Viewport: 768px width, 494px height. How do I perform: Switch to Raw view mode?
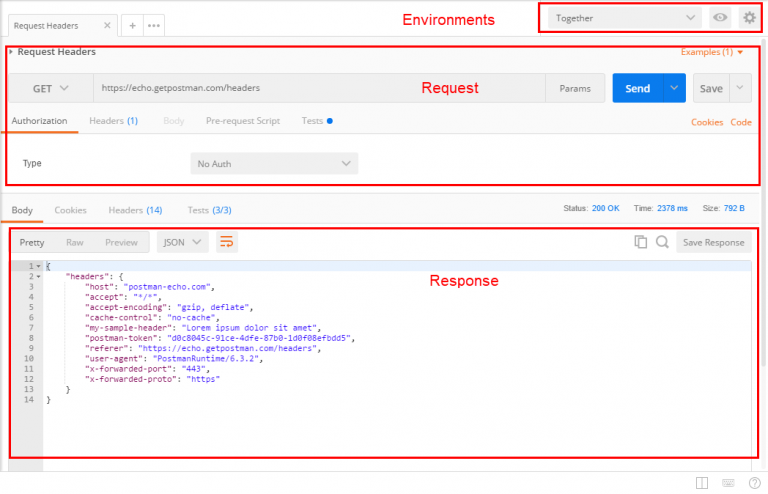[x=74, y=242]
